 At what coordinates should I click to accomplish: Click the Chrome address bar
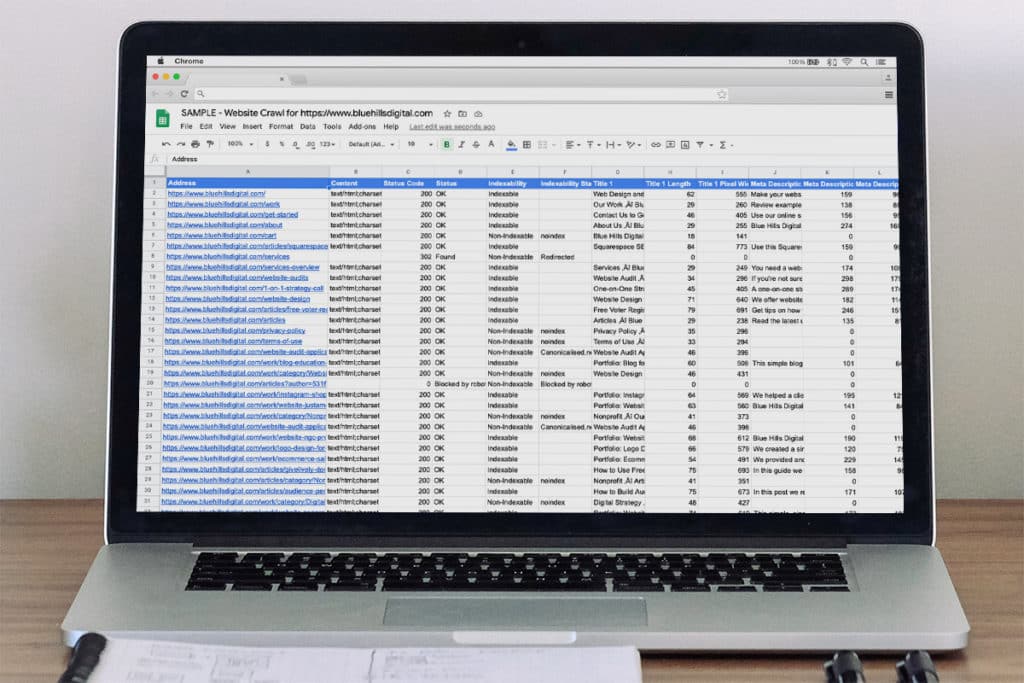pos(460,94)
